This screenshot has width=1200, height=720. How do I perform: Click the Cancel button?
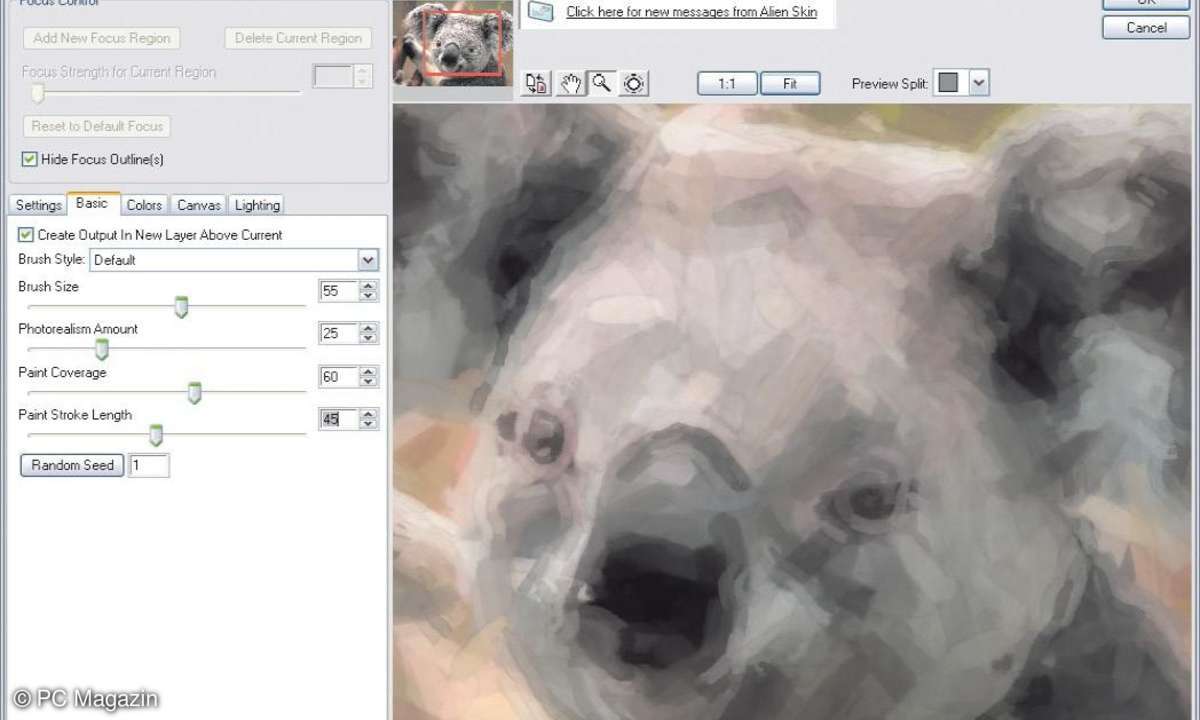tap(1146, 28)
